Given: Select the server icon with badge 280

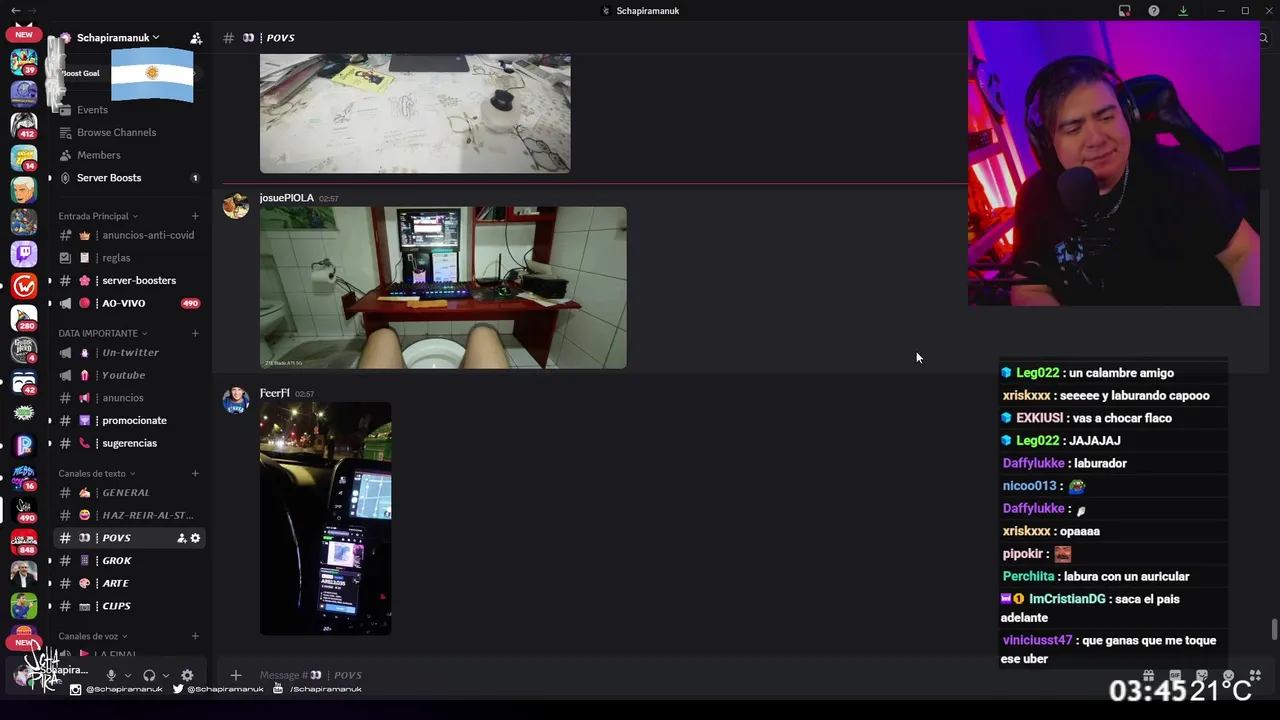Looking at the screenshot, I should (x=24, y=318).
